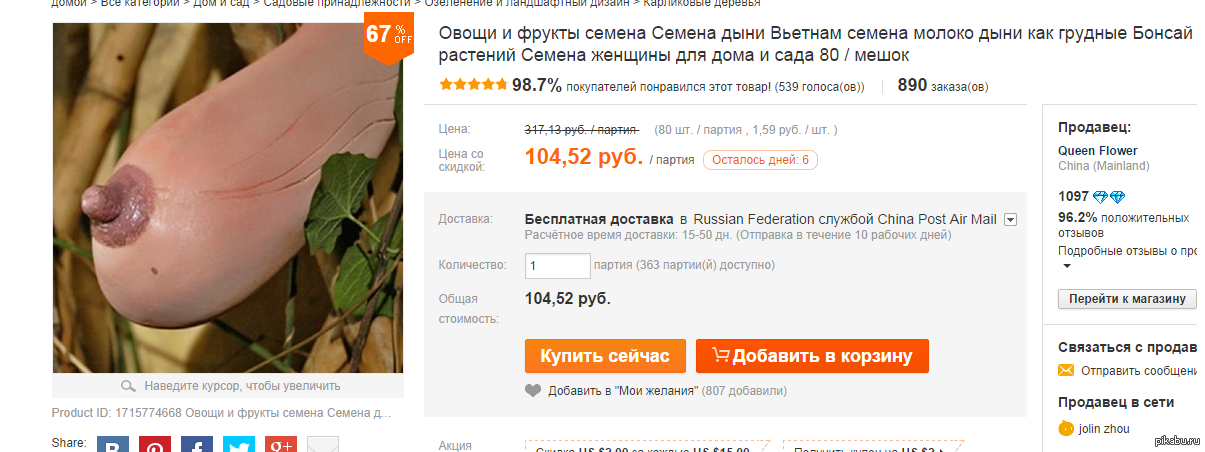1205x452 pixels.
Task: Click the quantity input field
Action: pyautogui.click(x=557, y=266)
